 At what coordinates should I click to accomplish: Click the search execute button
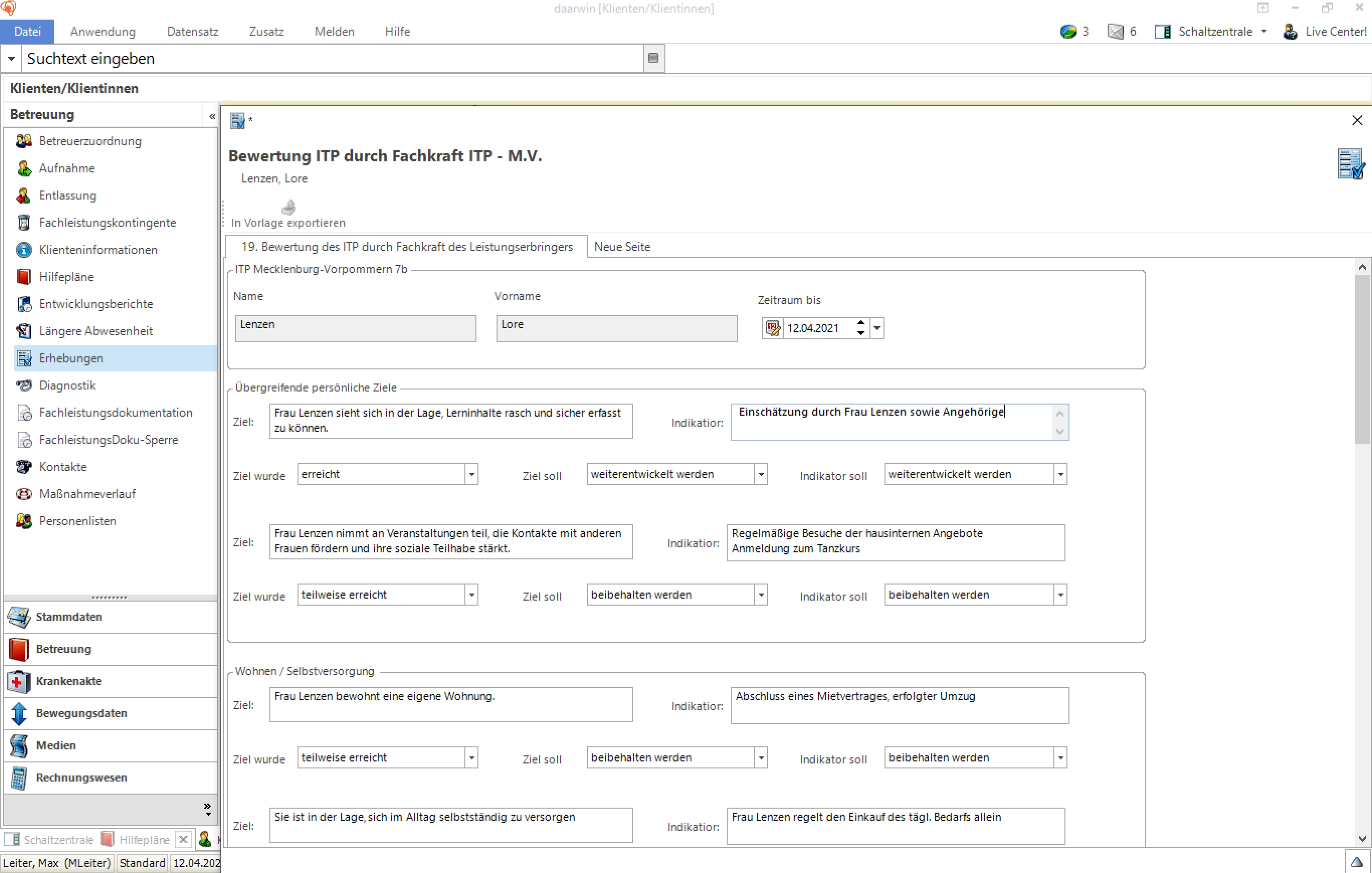[654, 58]
